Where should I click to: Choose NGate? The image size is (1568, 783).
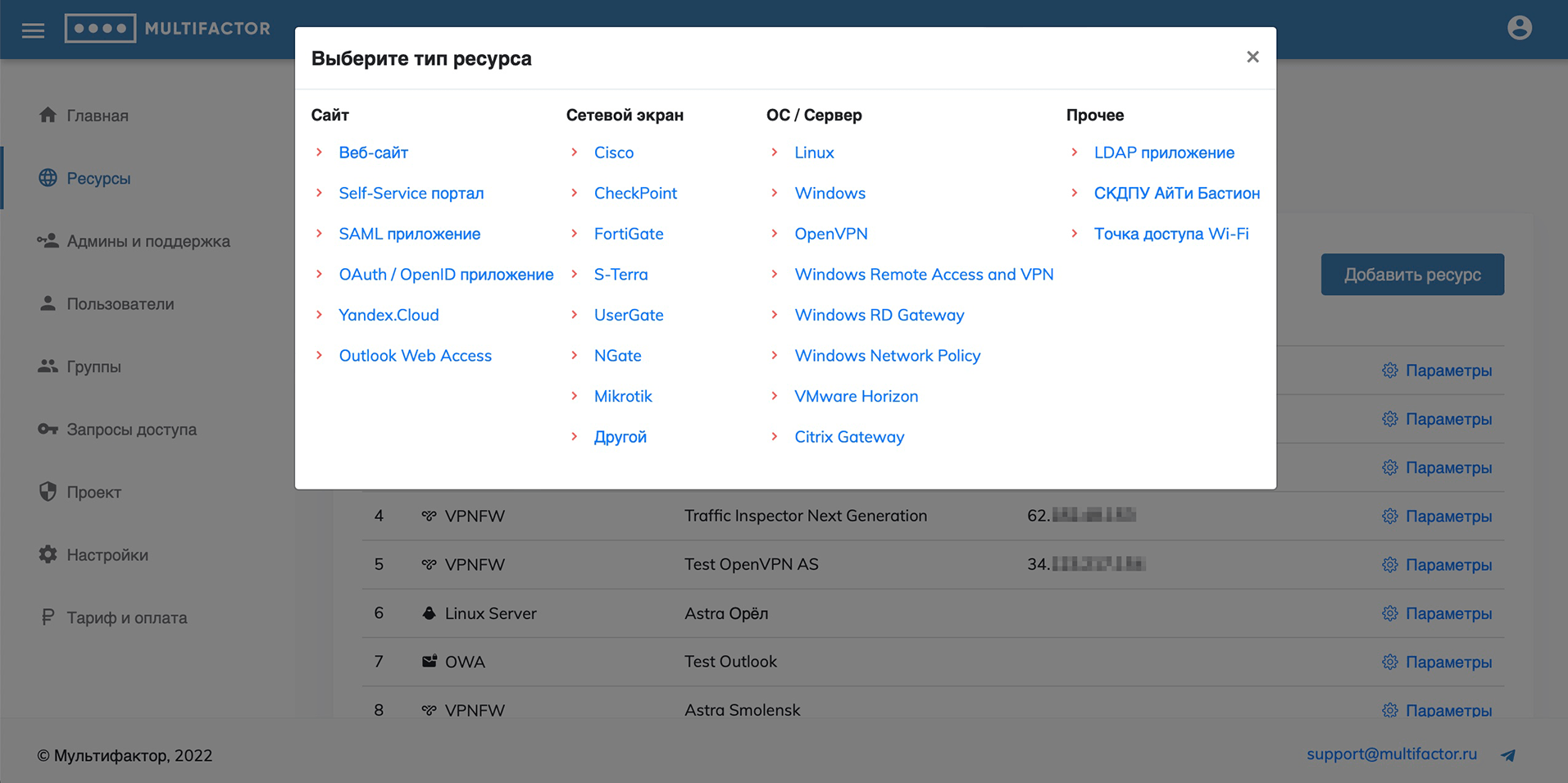(617, 355)
